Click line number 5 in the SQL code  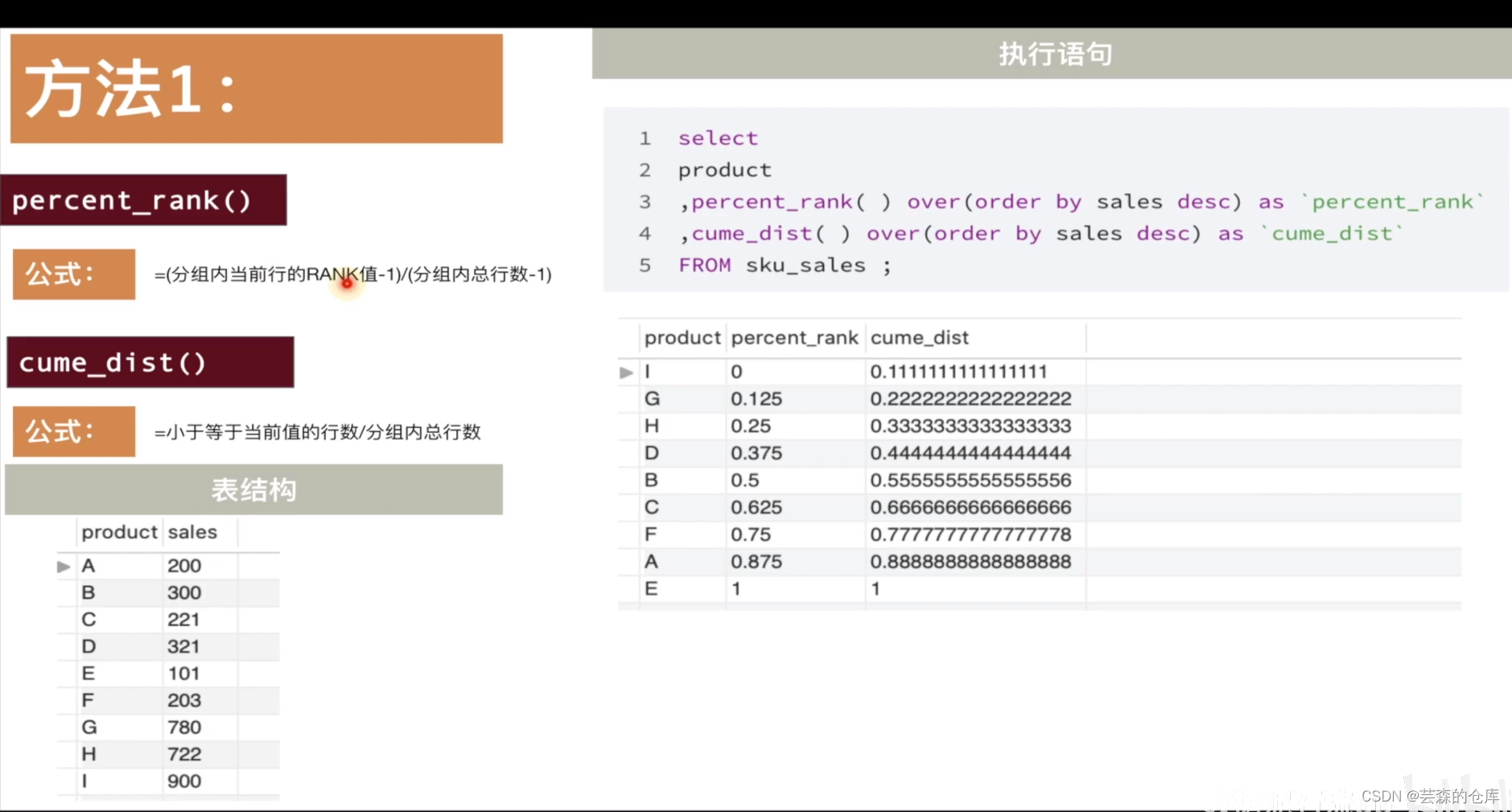pos(645,265)
